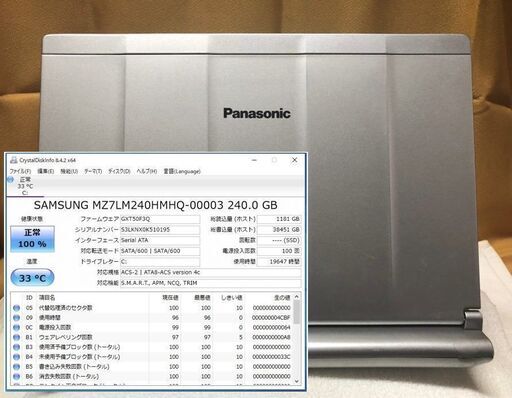Image resolution: width=512 pixels, height=398 pixels.
Task: Click the serial number field S3LKNX0K510195
Action: point(160,230)
